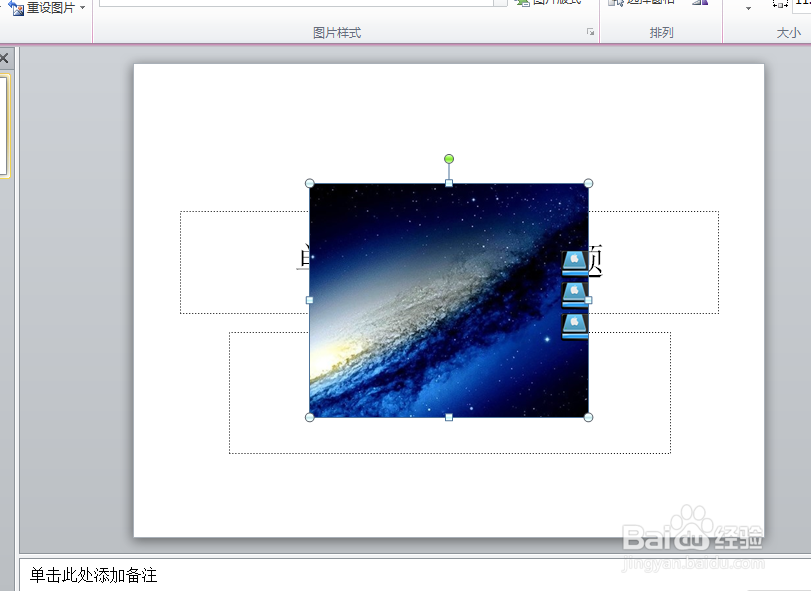Screen dimensions: 811x591
Task: Click the 大小 group label
Action: [x=789, y=33]
